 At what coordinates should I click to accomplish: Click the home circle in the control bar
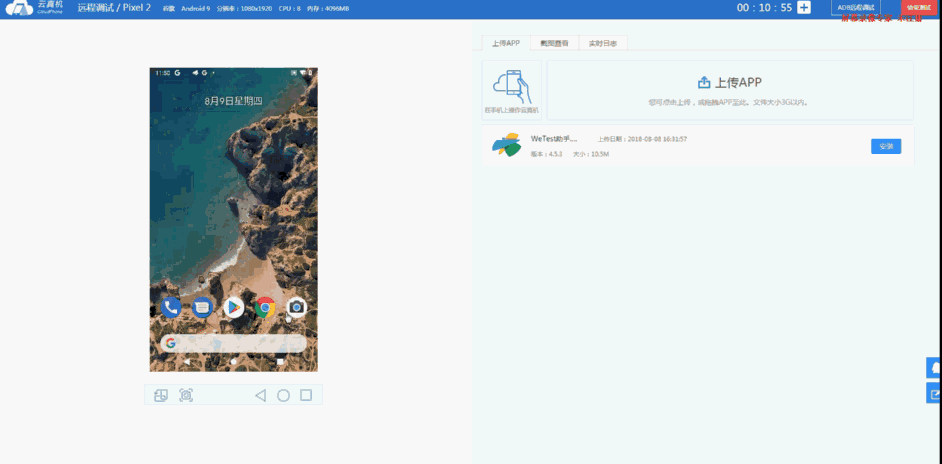(x=283, y=395)
